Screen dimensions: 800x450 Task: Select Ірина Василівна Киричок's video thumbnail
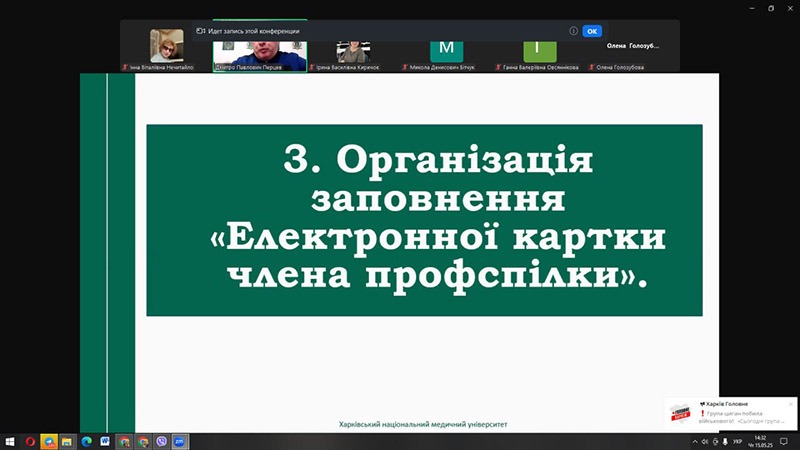click(x=353, y=49)
